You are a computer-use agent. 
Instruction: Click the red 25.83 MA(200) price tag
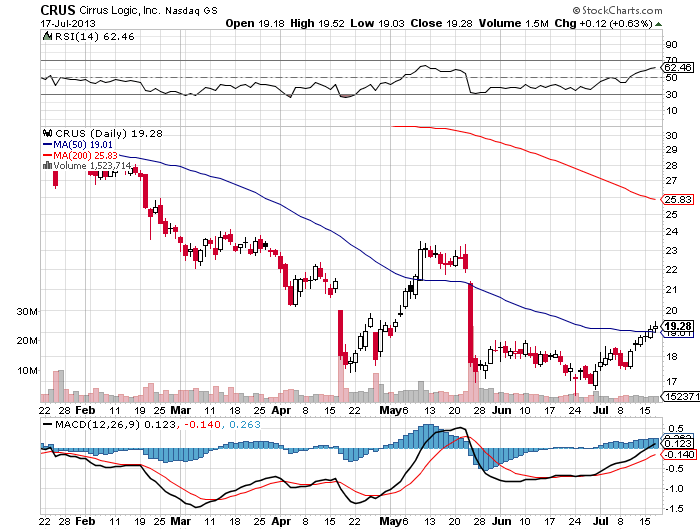[x=678, y=199]
